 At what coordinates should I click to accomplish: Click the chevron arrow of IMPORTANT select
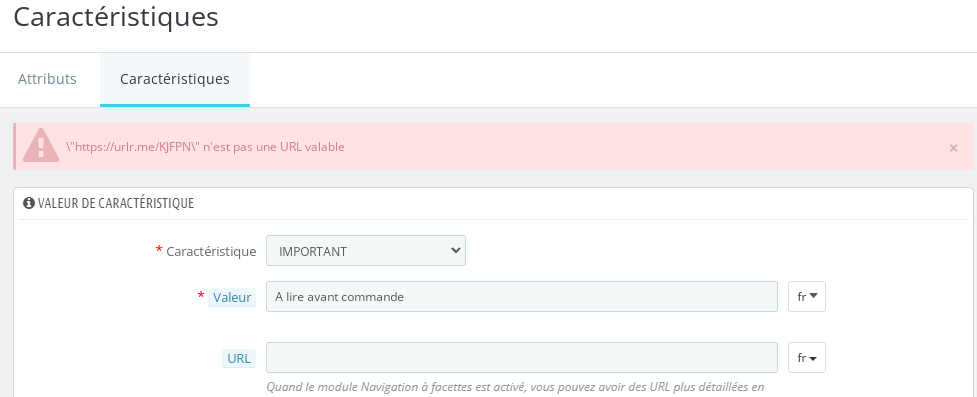(x=455, y=251)
